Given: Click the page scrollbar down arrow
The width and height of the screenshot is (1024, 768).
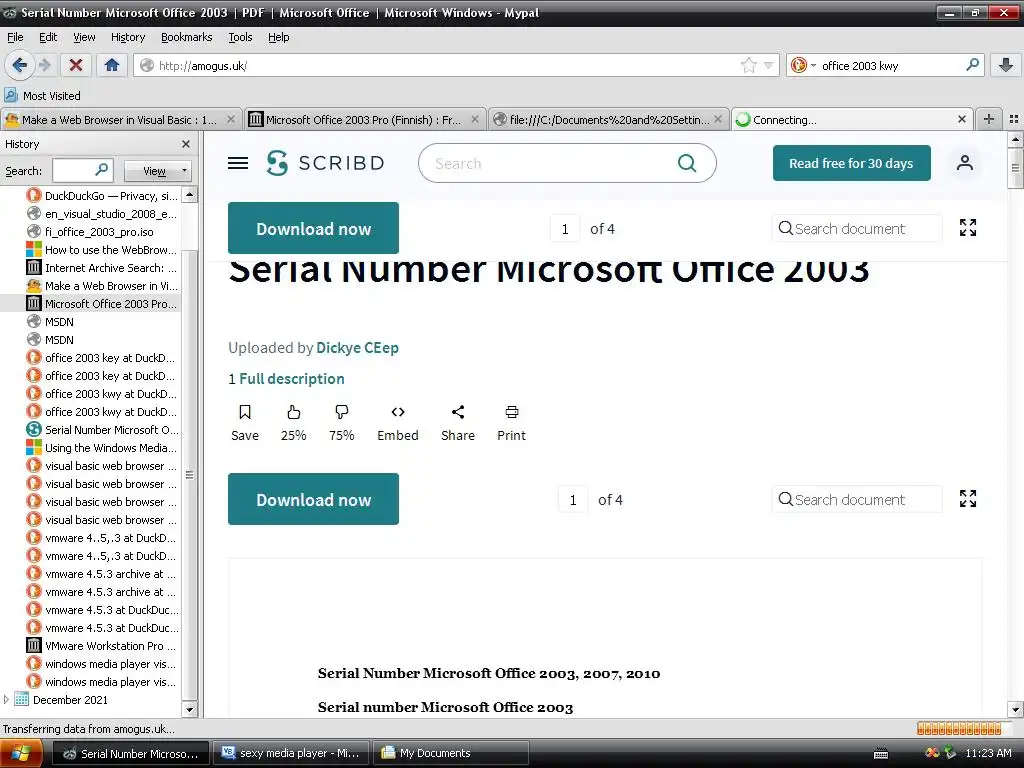Looking at the screenshot, I should [x=1015, y=709].
